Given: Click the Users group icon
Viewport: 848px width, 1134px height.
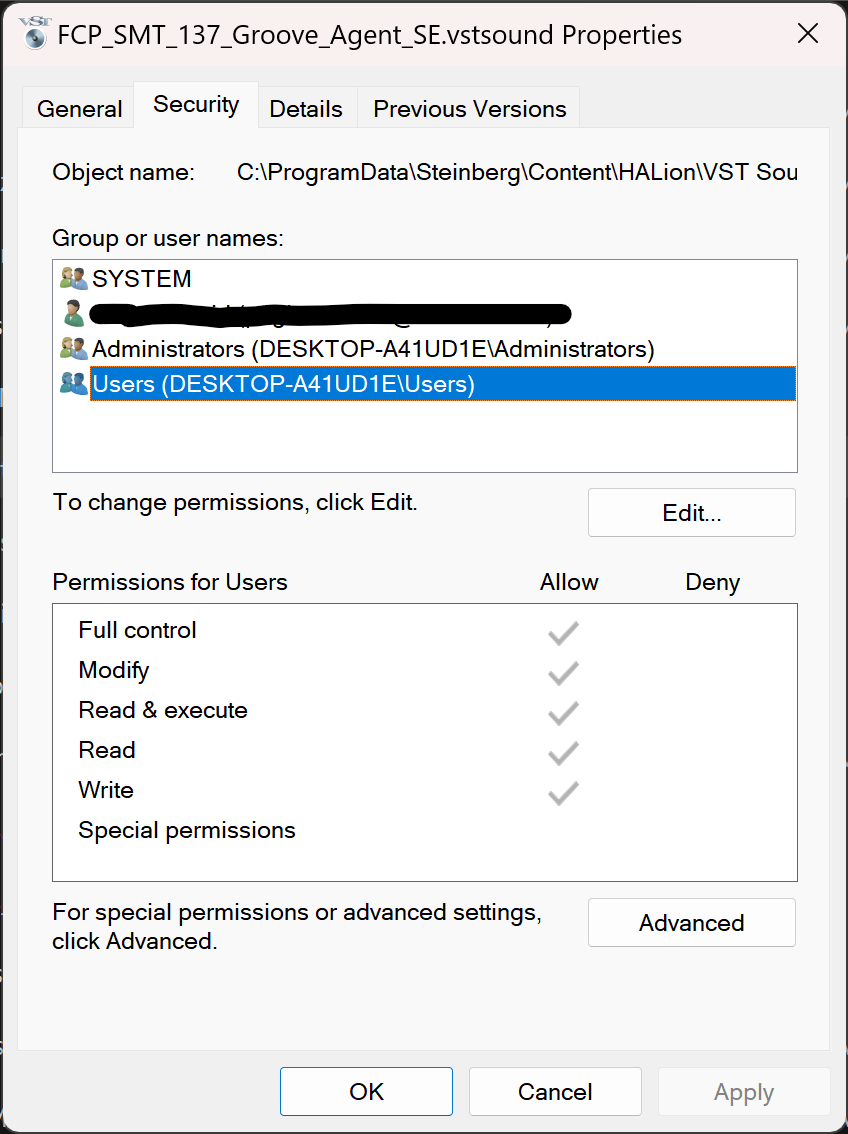Looking at the screenshot, I should pos(73,384).
